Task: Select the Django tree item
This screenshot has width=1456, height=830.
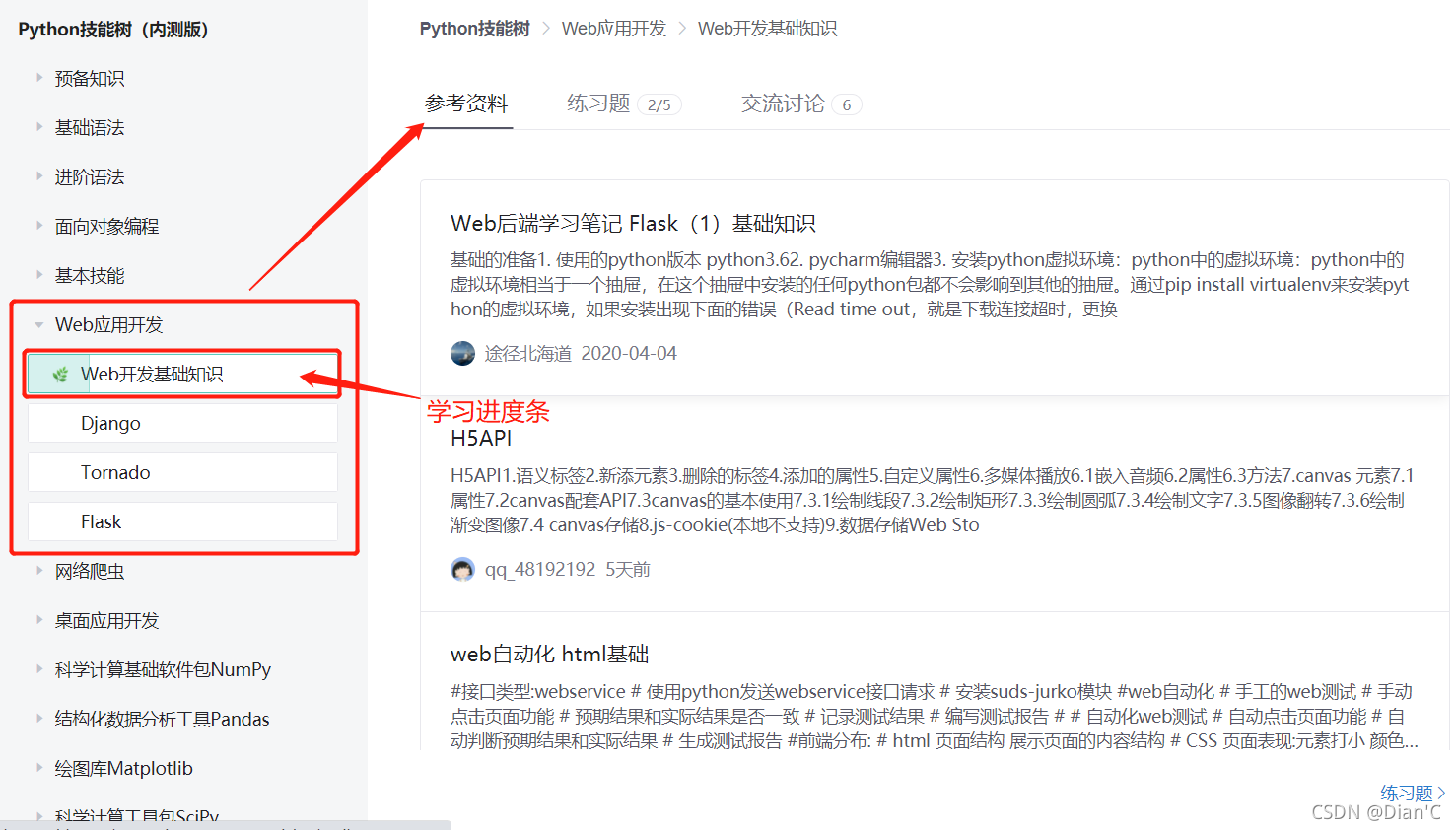Action: [183, 423]
